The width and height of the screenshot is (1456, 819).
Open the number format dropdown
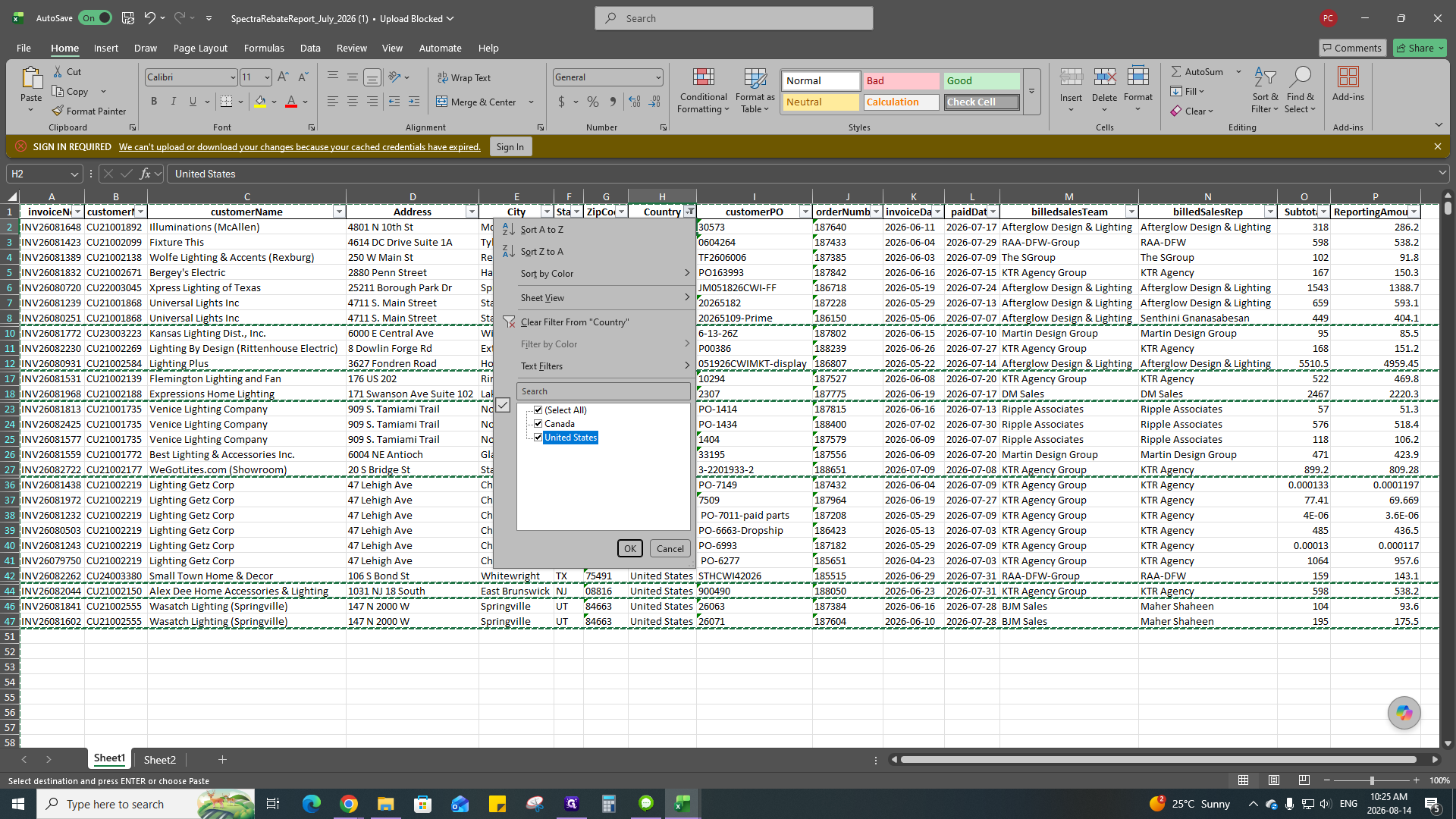click(x=658, y=77)
